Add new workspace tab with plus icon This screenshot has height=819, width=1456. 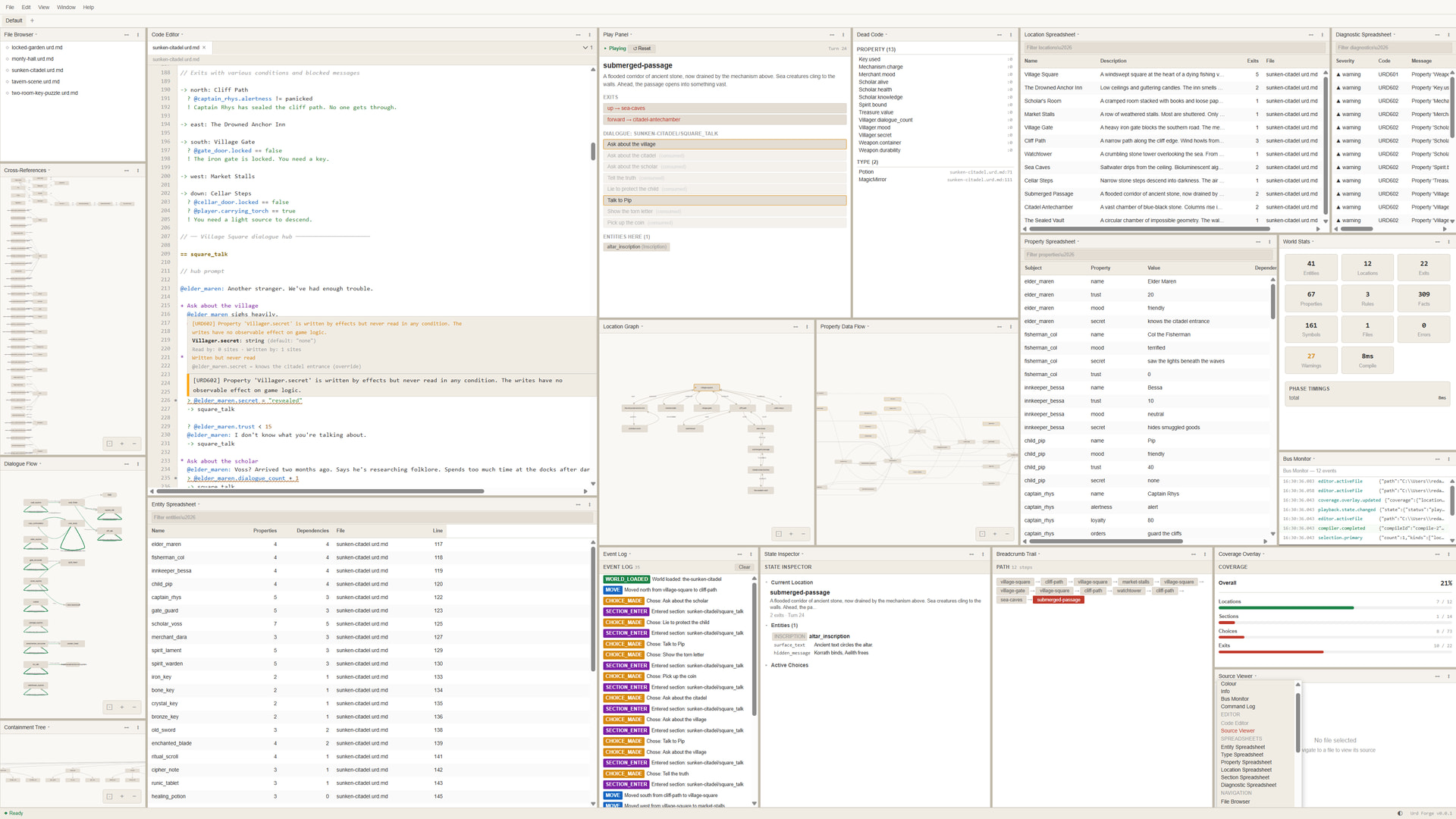pyautogui.click(x=32, y=20)
